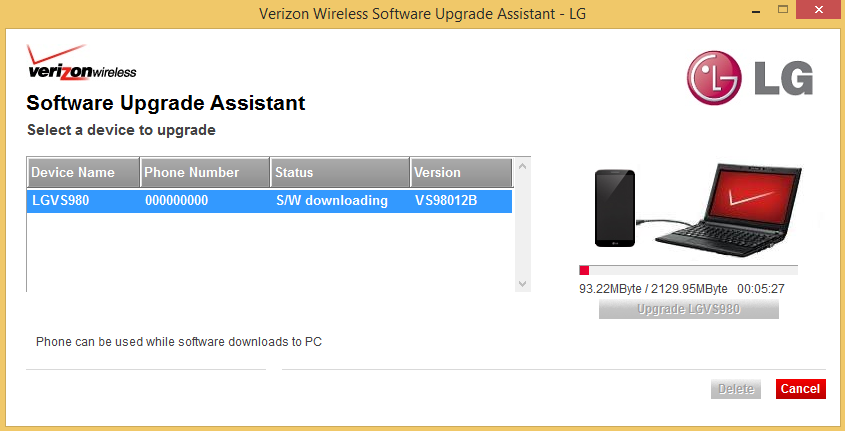This screenshot has height=431, width=845.
Task: Click the Verizon Wireless logo
Action: click(x=81, y=64)
